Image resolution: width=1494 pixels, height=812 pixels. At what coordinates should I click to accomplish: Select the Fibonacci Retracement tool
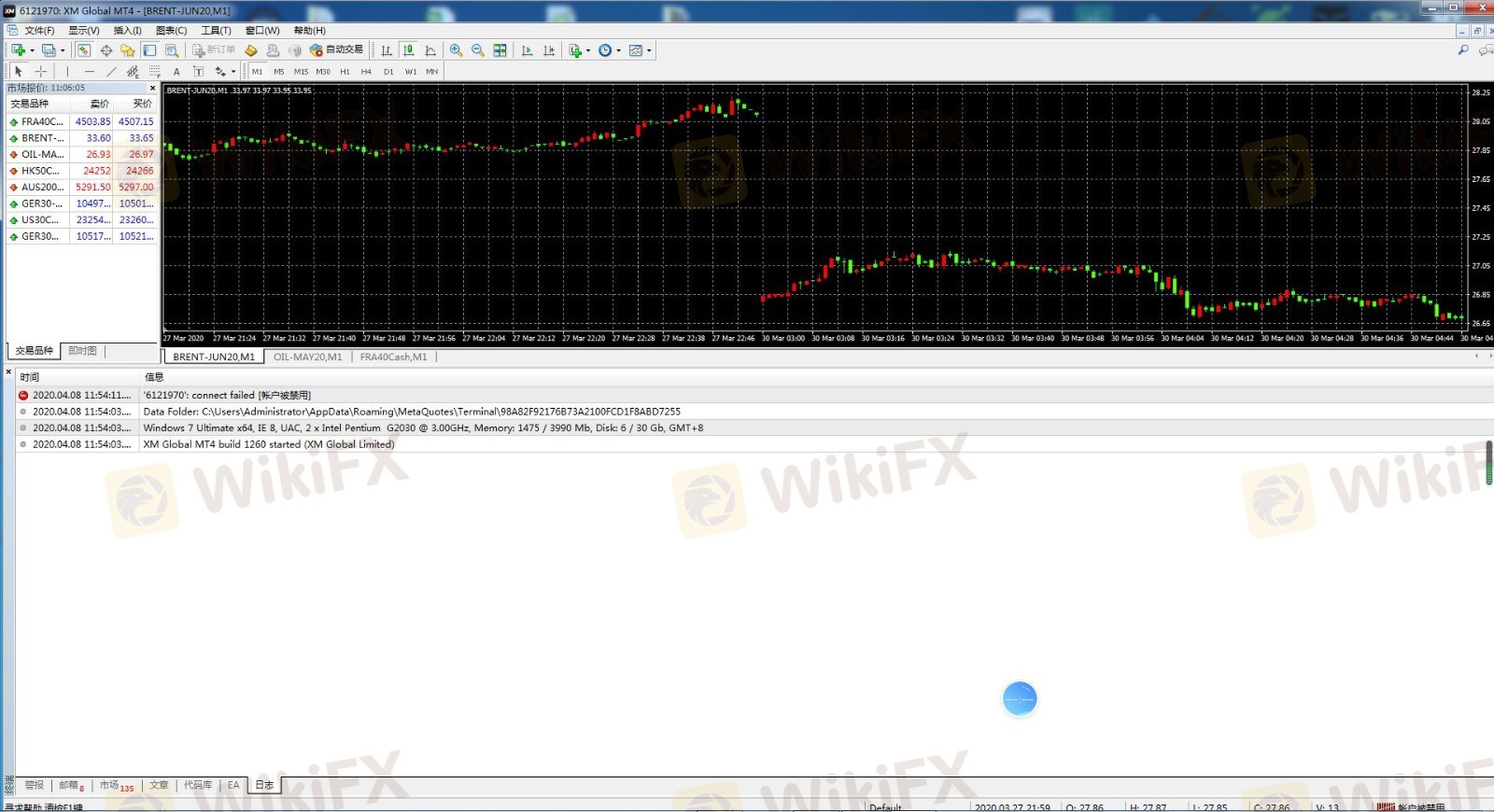pyautogui.click(x=155, y=71)
